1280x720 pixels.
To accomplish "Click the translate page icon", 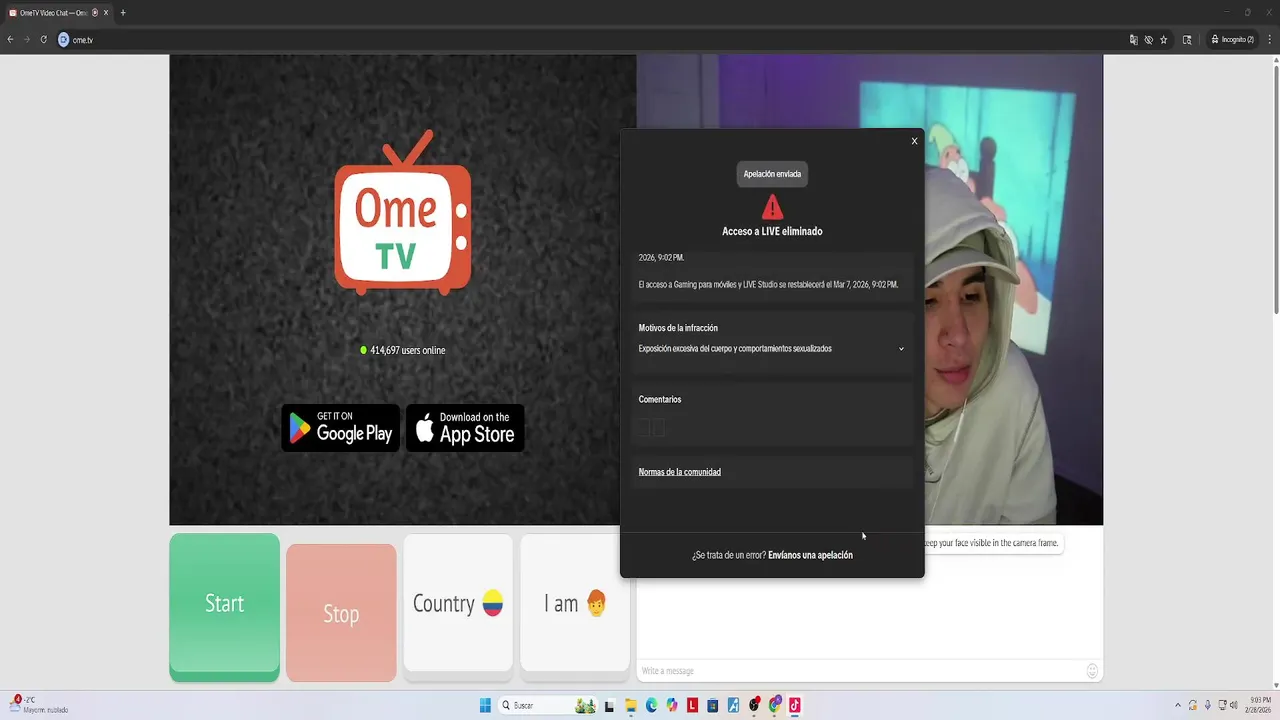I will [x=1133, y=40].
